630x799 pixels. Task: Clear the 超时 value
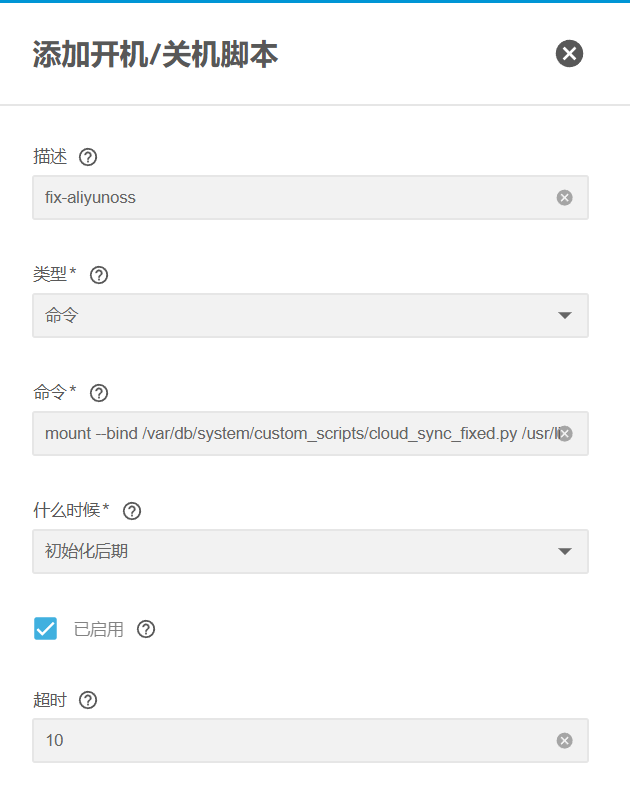click(564, 741)
